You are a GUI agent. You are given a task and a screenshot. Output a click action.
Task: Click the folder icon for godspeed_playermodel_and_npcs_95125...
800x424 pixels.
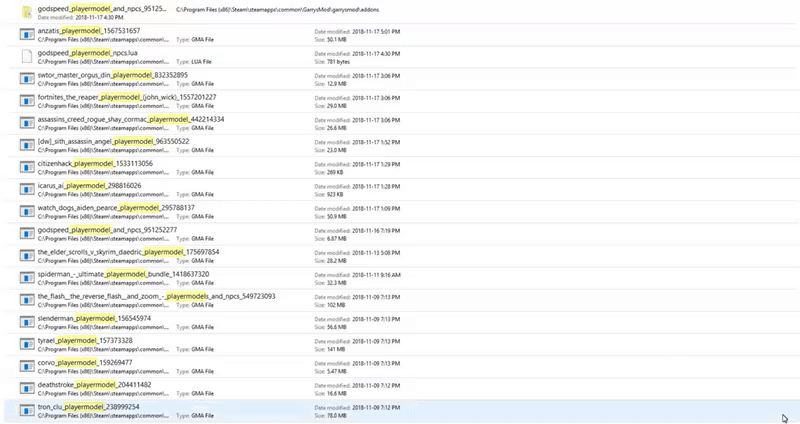(27, 12)
